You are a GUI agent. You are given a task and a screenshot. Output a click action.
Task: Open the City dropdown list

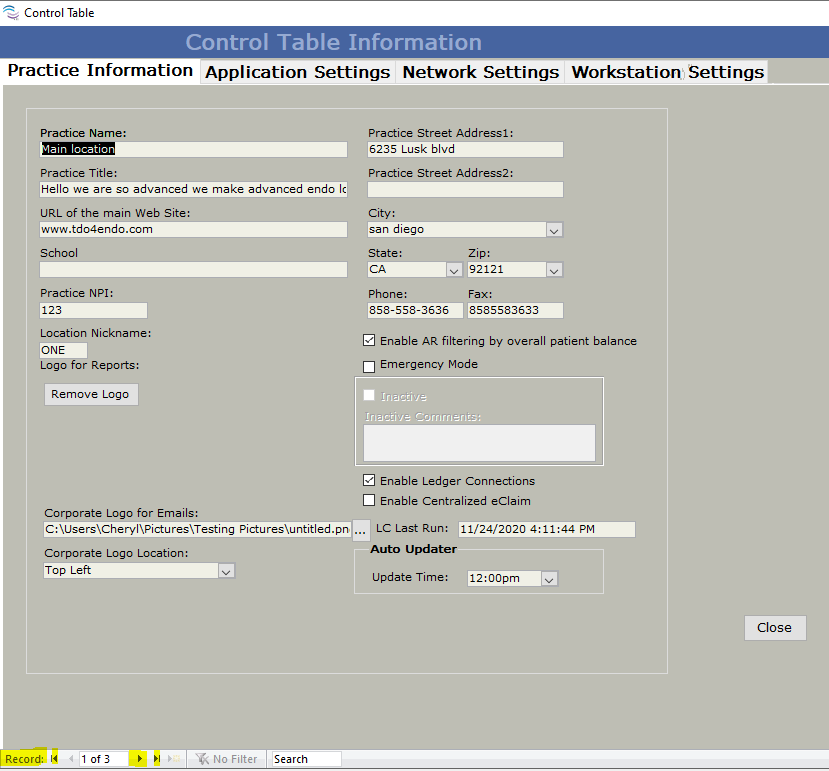tap(554, 230)
